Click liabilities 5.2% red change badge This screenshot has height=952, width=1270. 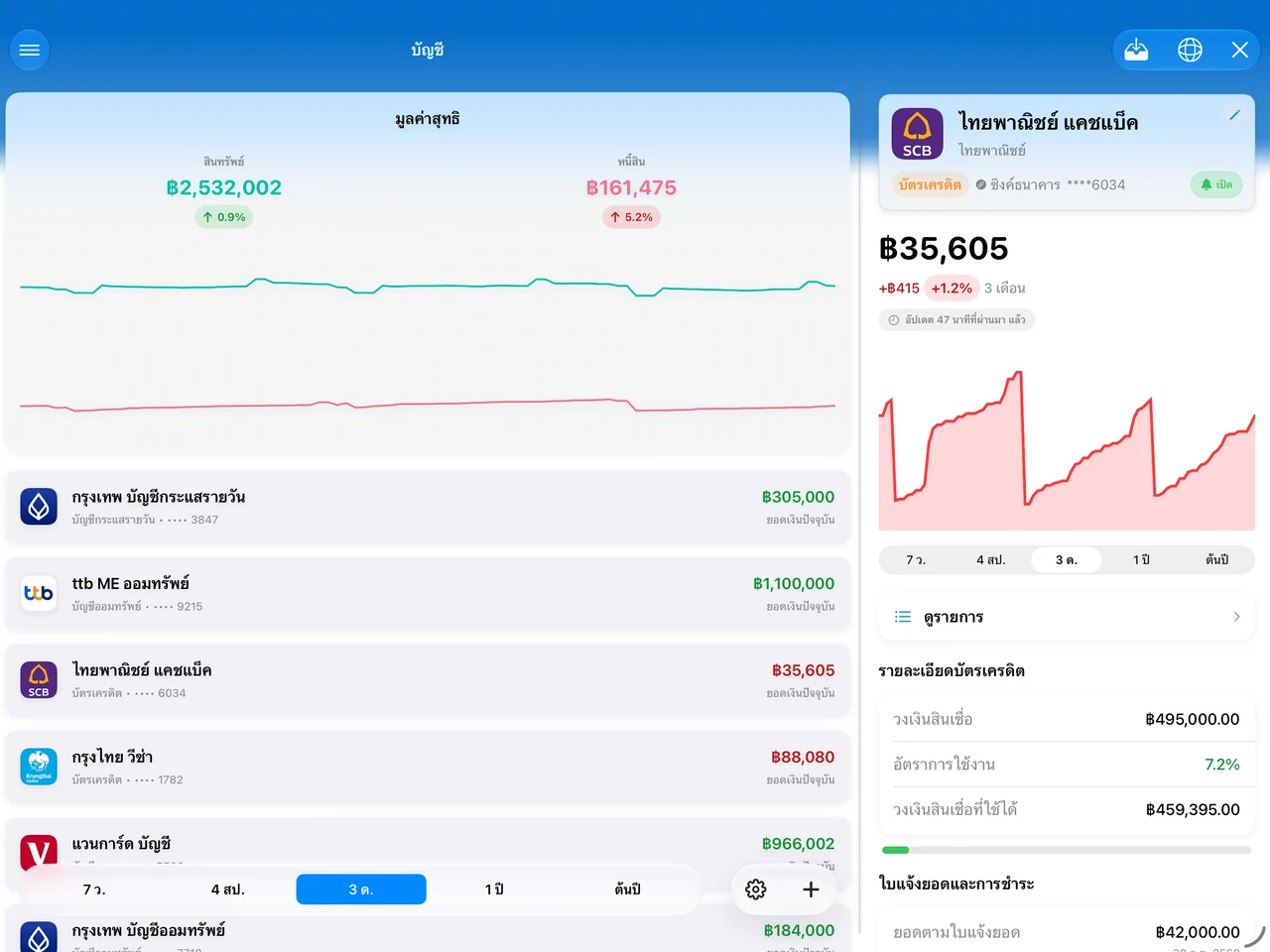coord(631,217)
